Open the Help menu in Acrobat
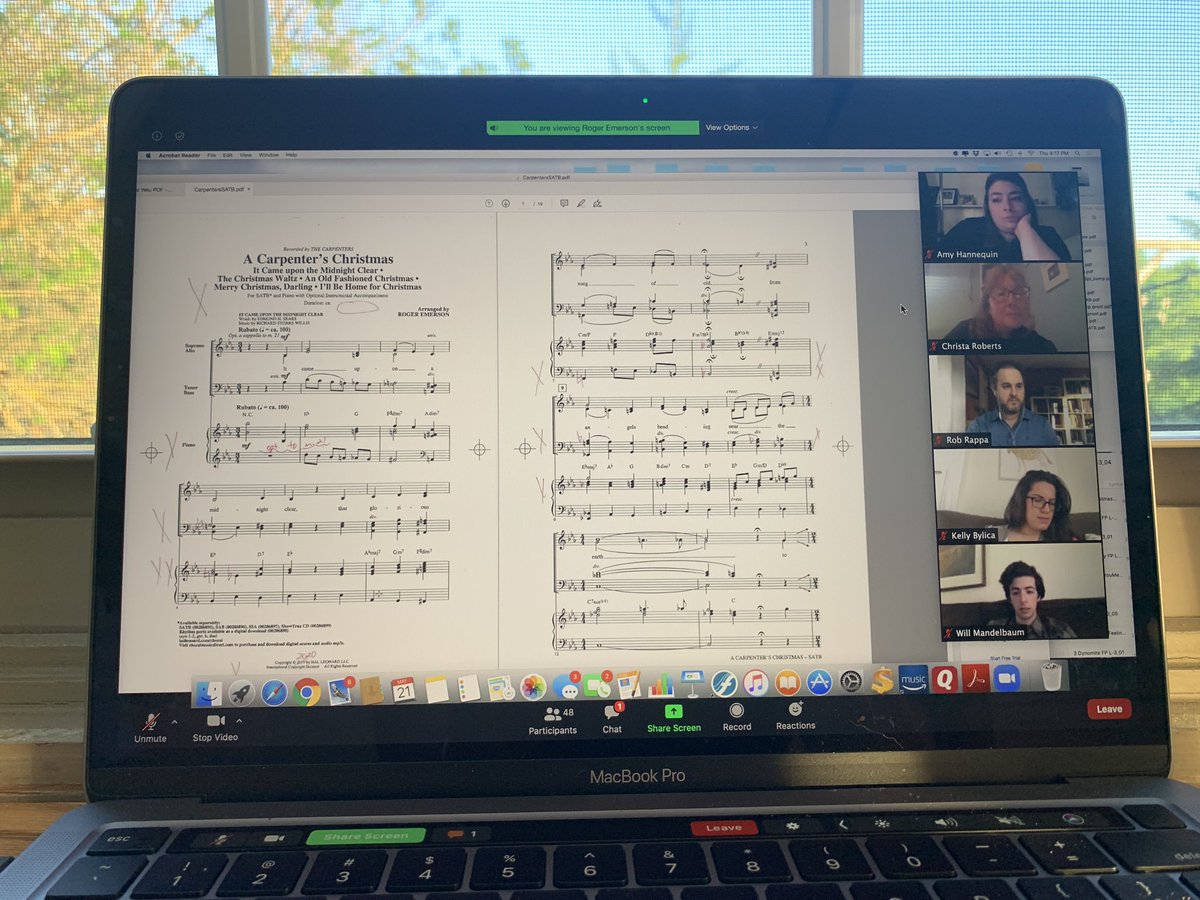The image size is (1200, 900). coord(291,155)
